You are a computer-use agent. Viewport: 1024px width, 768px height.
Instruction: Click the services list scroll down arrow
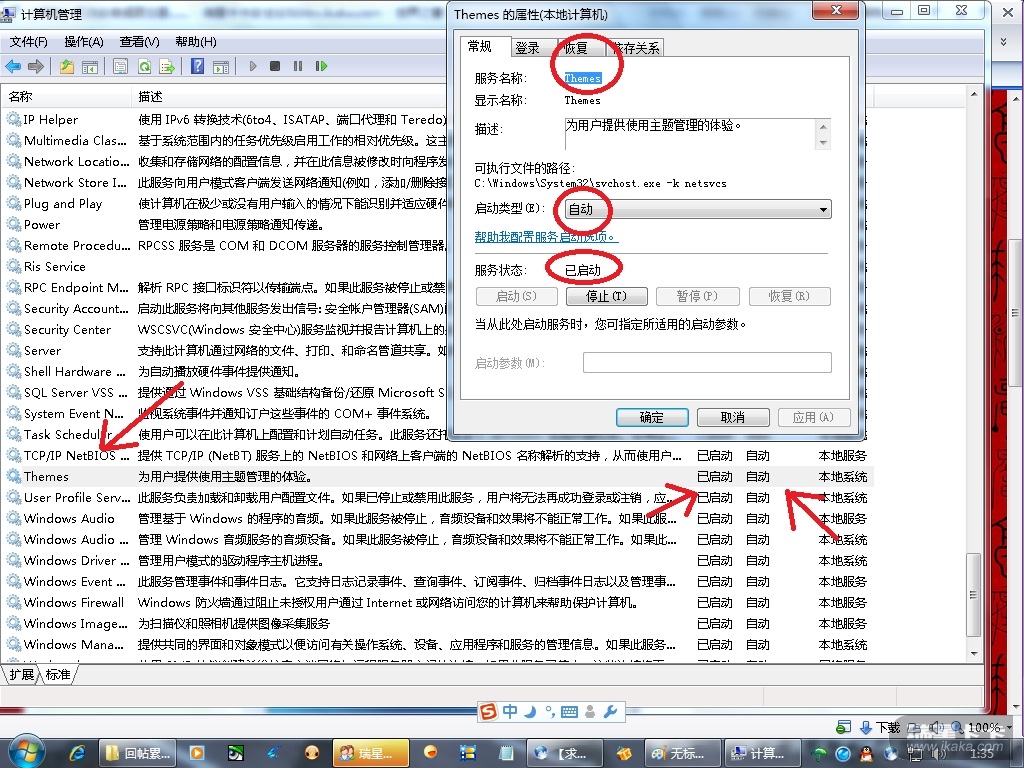click(974, 654)
